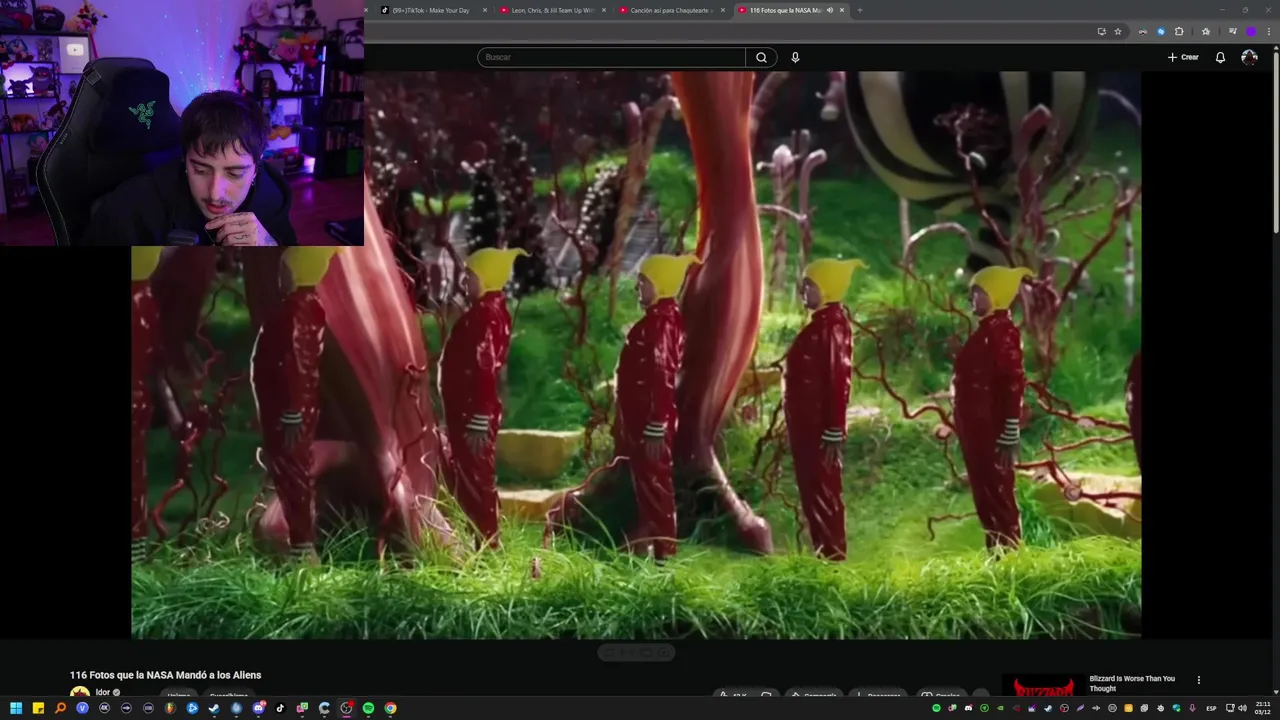Click the playing video frame

tap(636, 355)
